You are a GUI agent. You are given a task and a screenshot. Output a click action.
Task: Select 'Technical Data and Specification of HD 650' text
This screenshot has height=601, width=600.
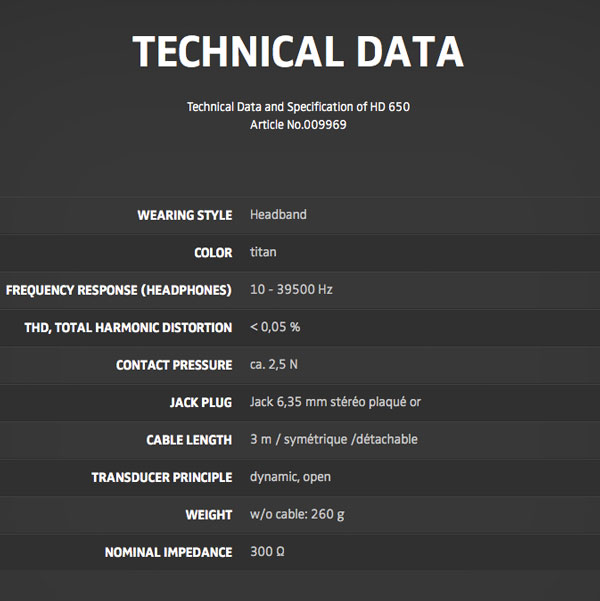(x=298, y=107)
